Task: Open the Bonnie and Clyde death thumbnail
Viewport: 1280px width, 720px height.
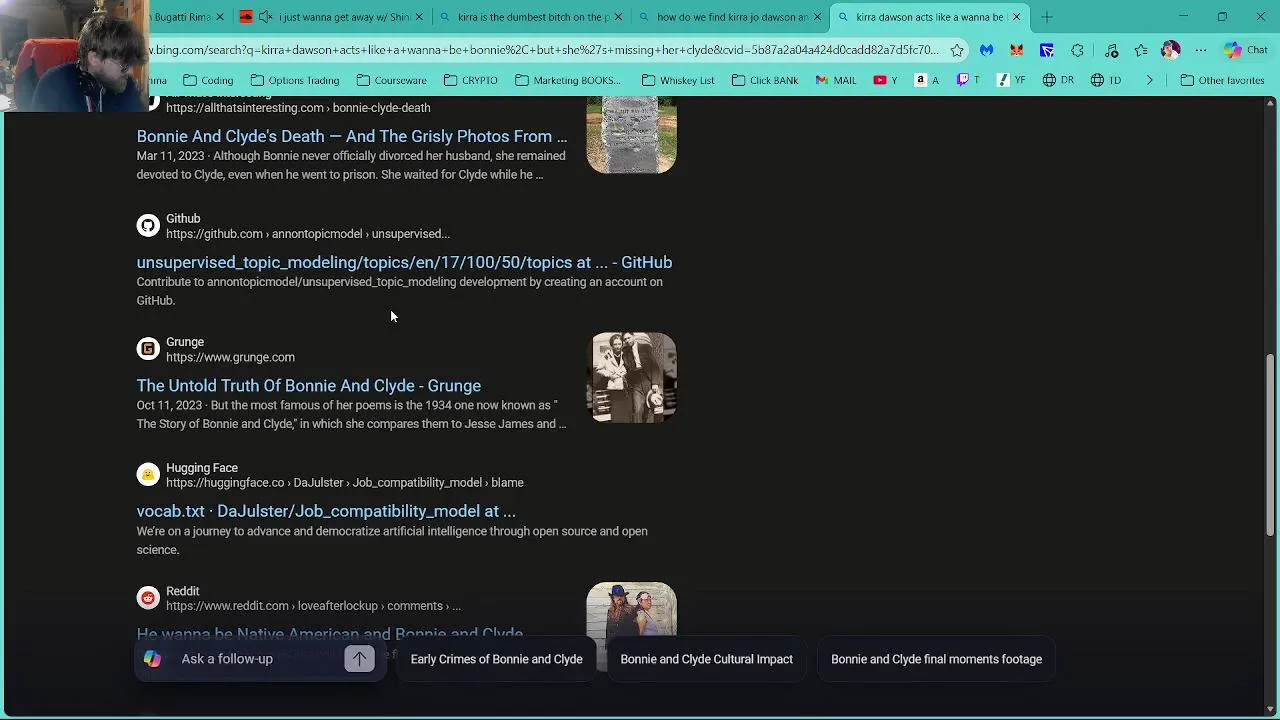Action: [x=631, y=135]
